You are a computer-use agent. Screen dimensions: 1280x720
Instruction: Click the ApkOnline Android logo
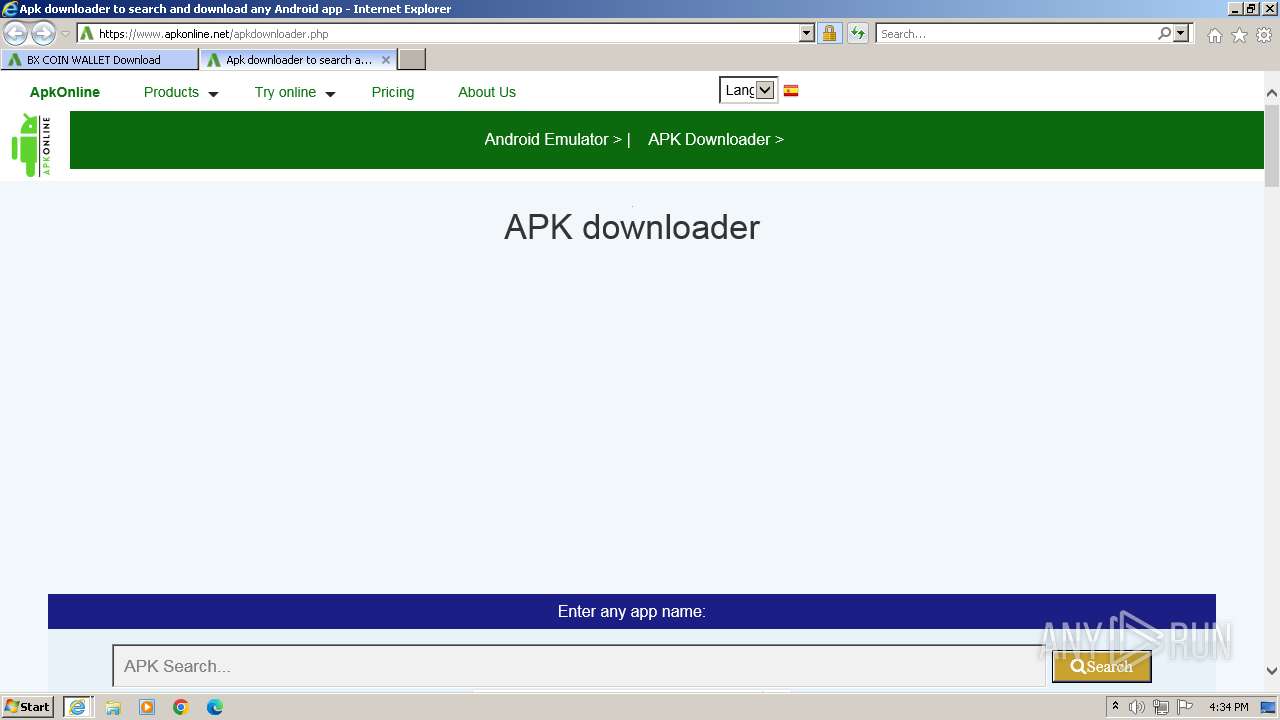(31, 144)
